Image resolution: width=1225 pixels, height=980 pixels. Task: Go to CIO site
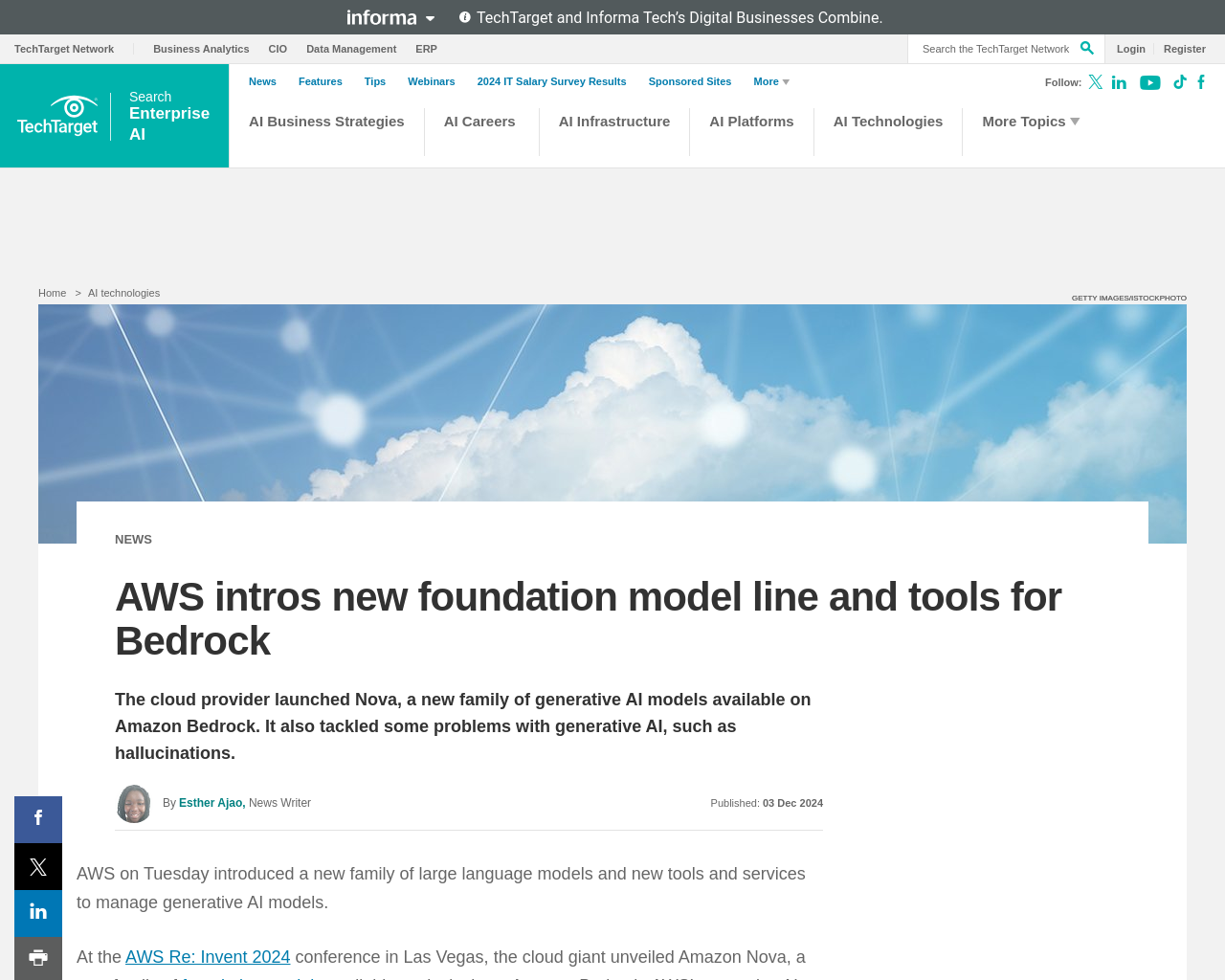(278, 49)
